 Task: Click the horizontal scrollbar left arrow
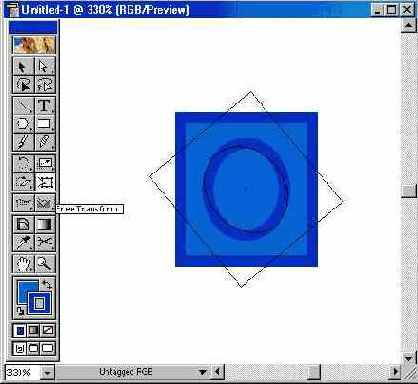[x=218, y=371]
